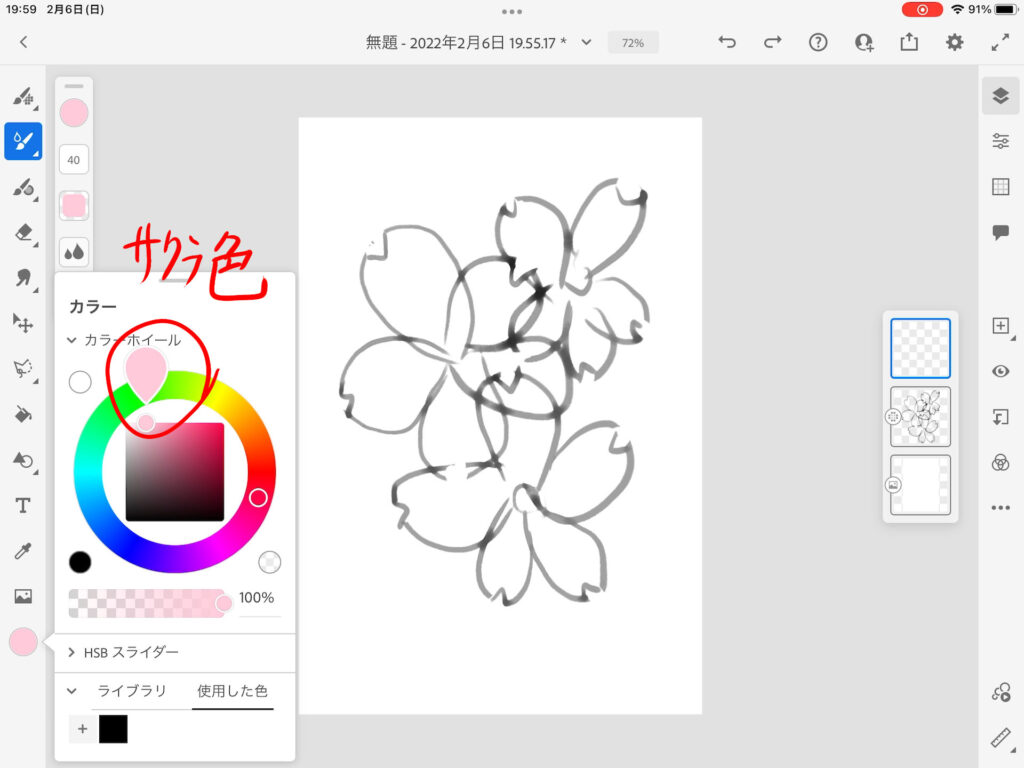Select the flower sketch layer thumbnail

920,416
